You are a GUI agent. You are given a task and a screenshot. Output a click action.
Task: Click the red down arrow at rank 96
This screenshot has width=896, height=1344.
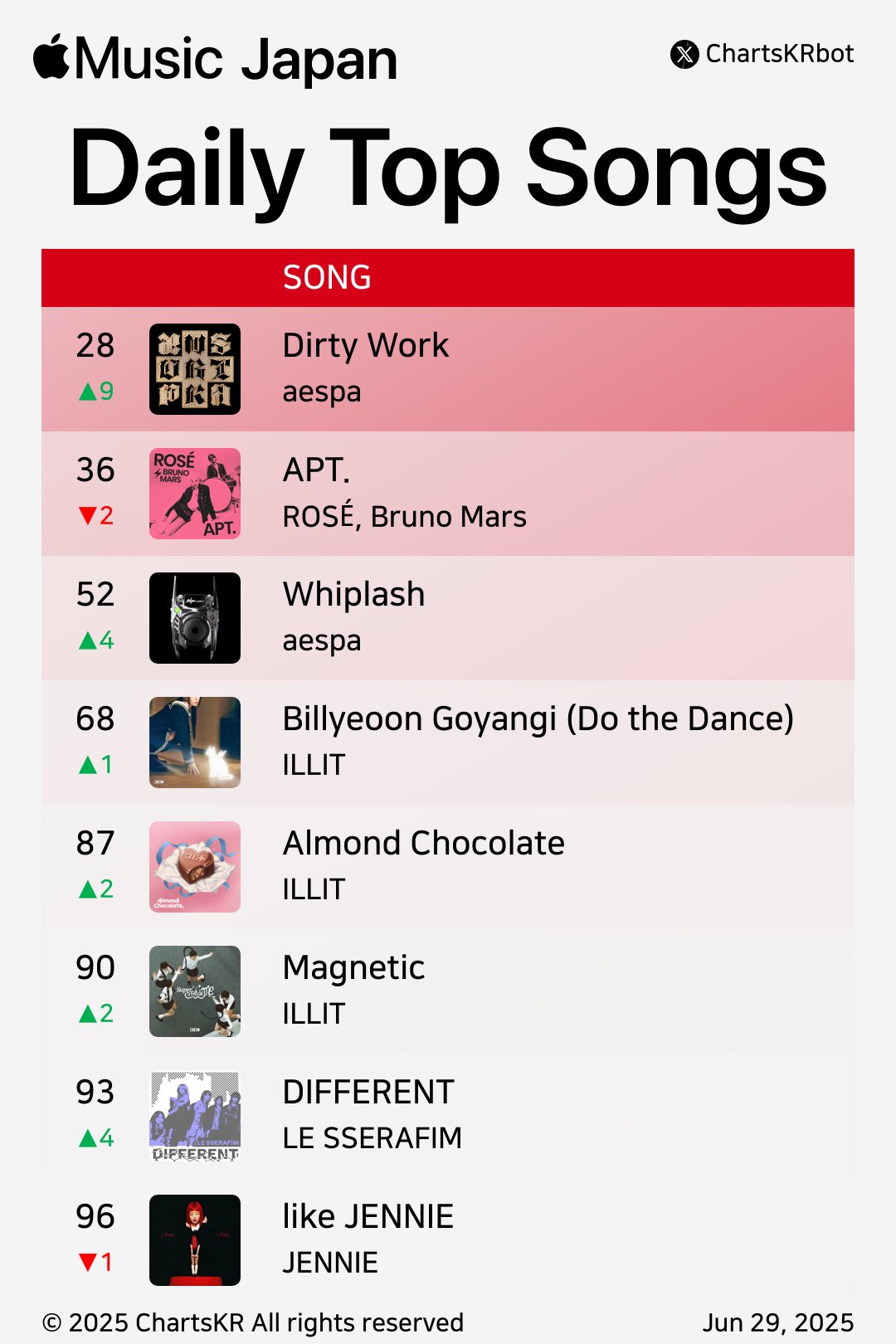click(88, 1263)
